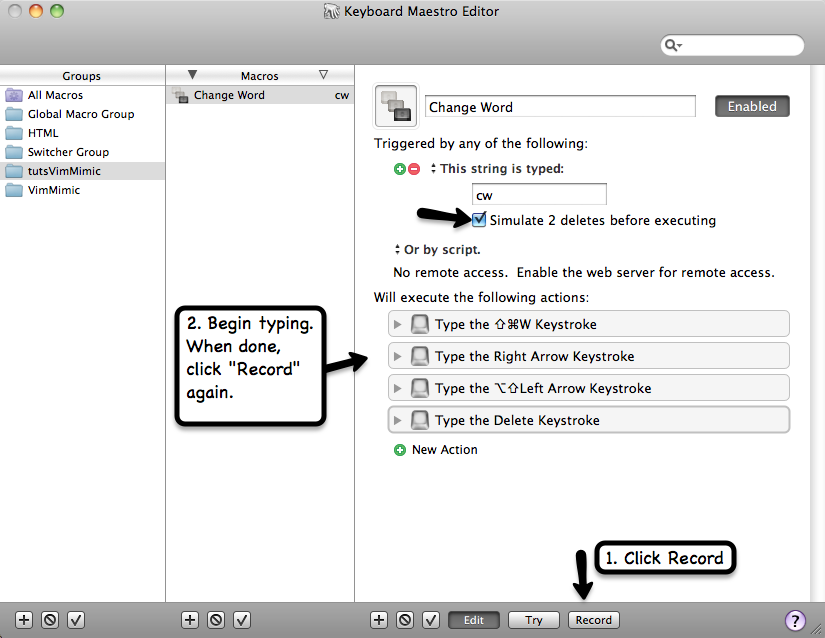Click the keystroke icon of Right Arrow action
The image size is (825, 638).
click(419, 356)
